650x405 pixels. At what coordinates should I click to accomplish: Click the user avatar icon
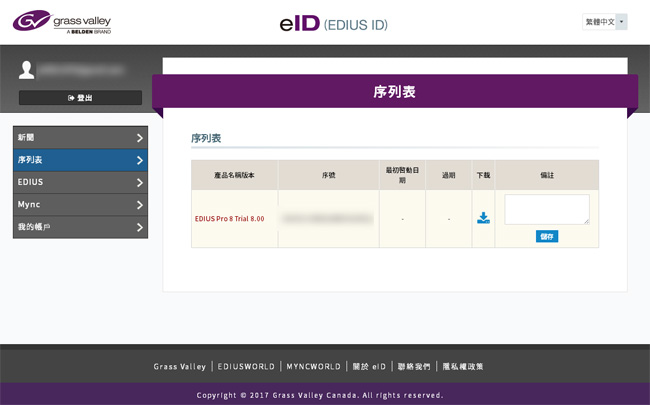pyautogui.click(x=28, y=70)
